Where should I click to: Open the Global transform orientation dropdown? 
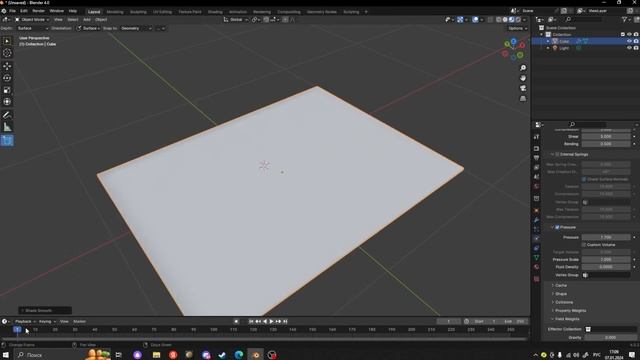[236, 20]
